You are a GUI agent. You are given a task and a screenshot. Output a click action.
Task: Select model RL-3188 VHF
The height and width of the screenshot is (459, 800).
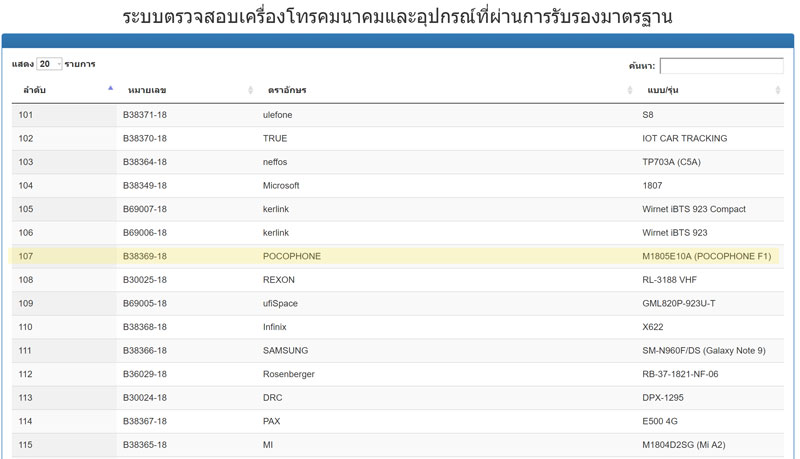669,279
